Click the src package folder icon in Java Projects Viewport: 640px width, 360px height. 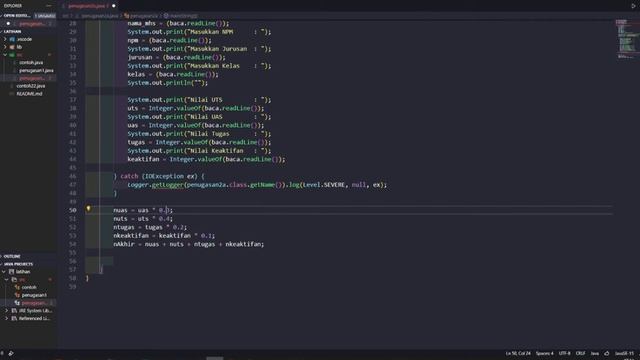click(14, 280)
